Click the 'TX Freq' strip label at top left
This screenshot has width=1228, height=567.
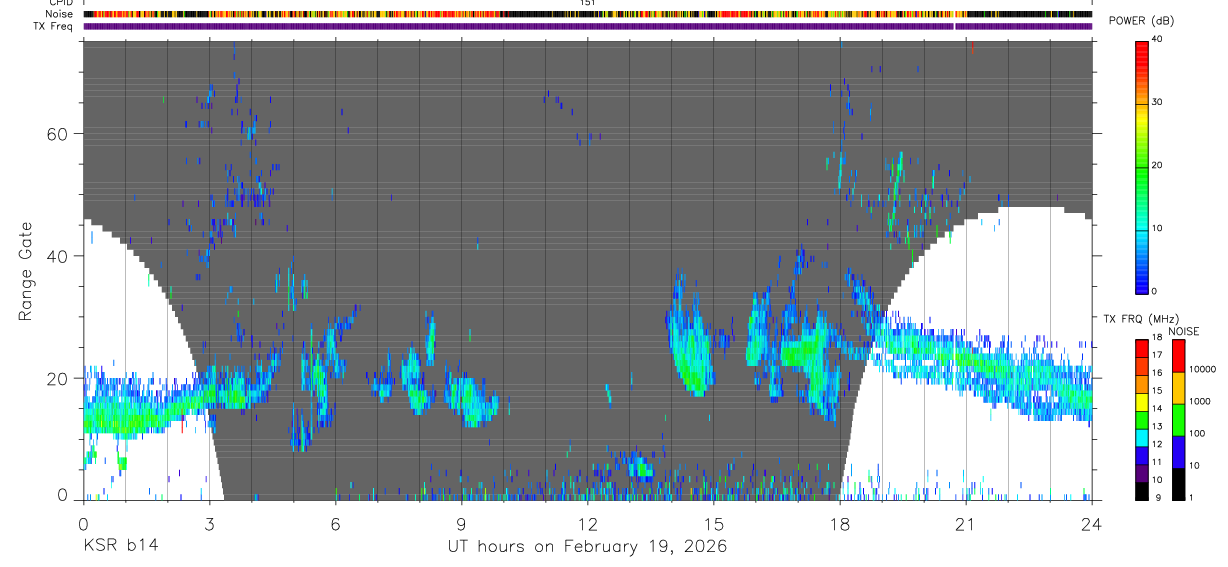click(52, 26)
